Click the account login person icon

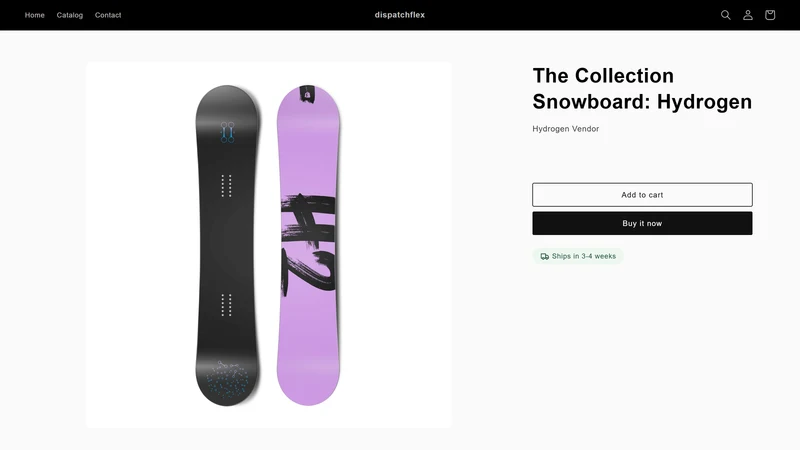(x=747, y=15)
